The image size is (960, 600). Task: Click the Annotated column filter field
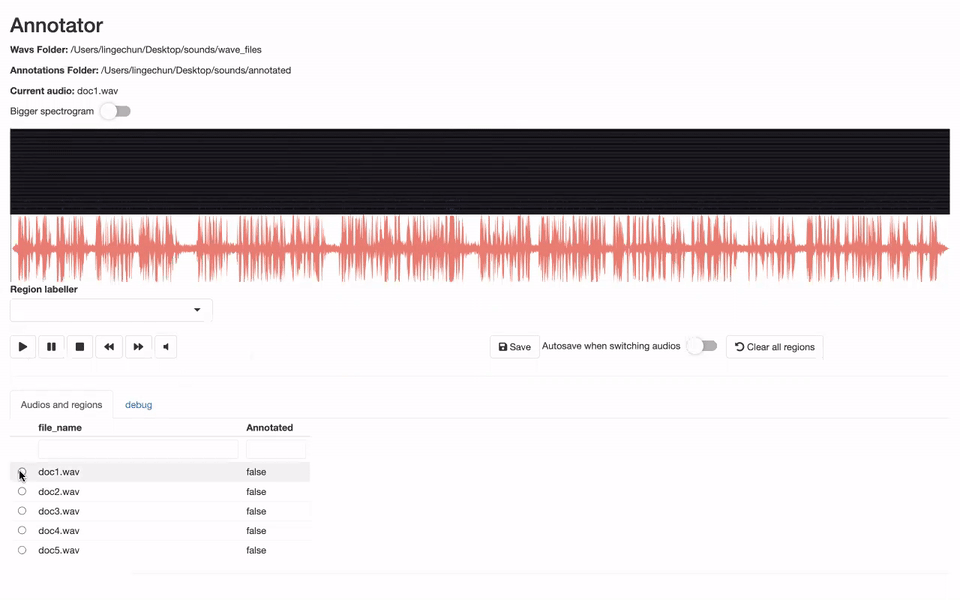(275, 450)
